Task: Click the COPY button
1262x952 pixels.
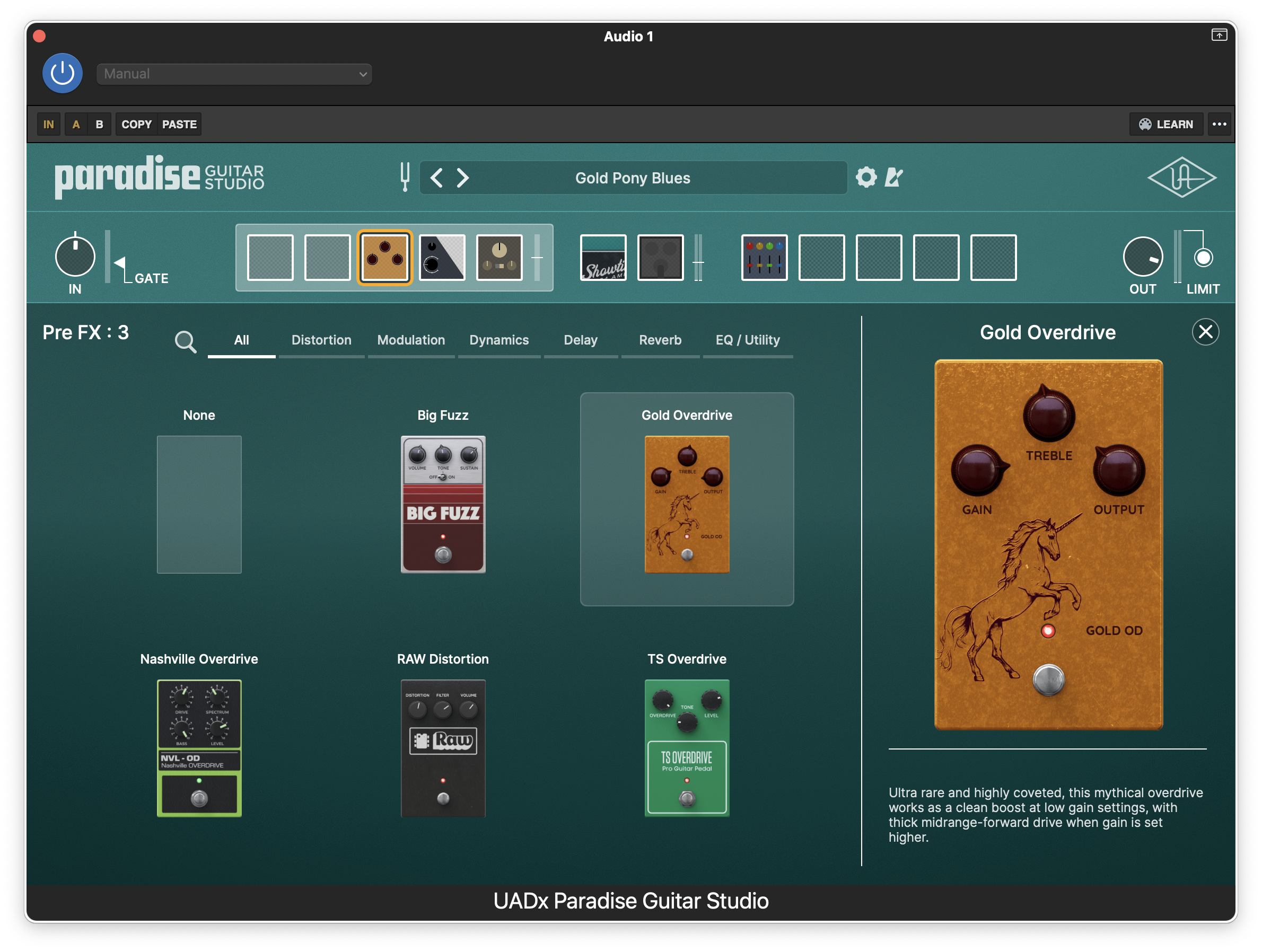Action: (136, 125)
